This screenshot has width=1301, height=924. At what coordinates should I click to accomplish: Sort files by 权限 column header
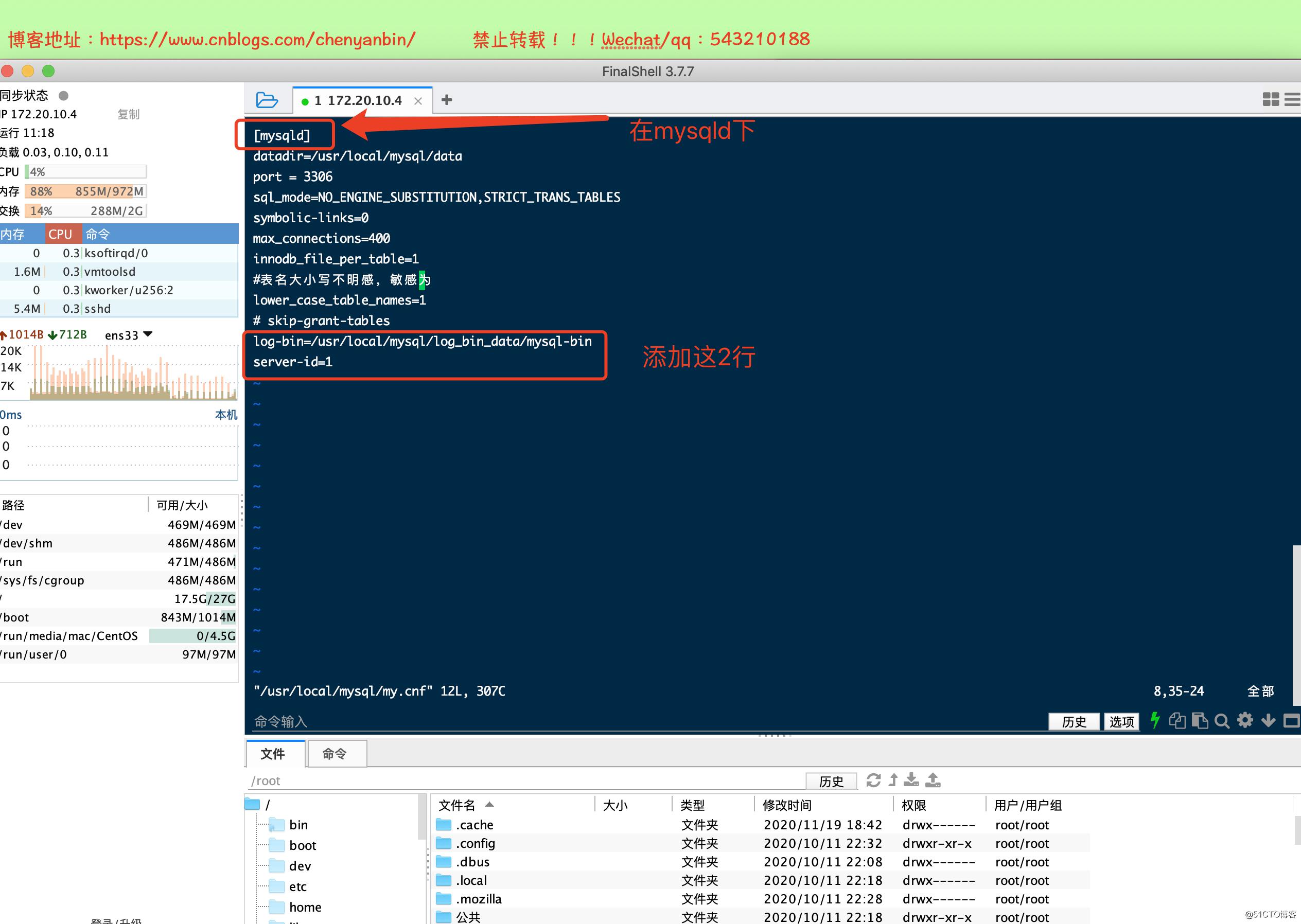pyautogui.click(x=940, y=805)
